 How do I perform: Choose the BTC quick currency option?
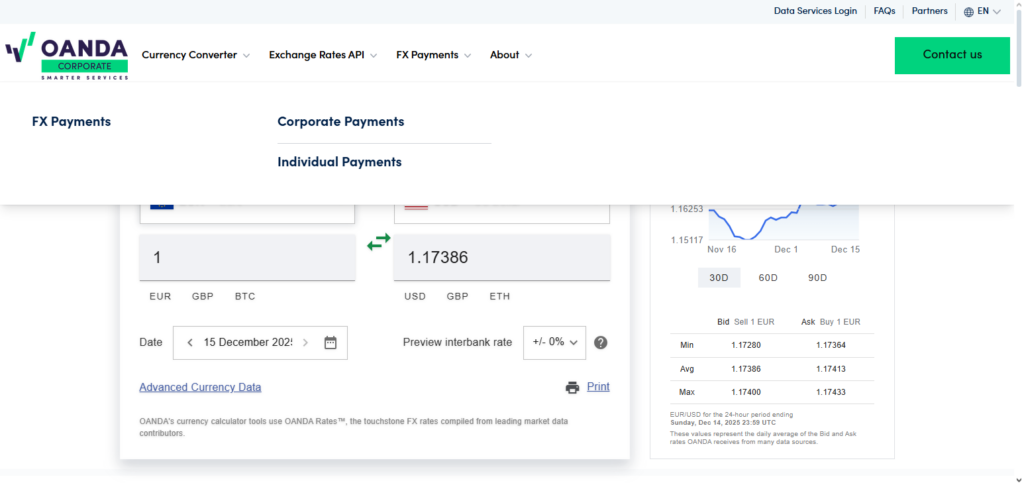coord(245,297)
